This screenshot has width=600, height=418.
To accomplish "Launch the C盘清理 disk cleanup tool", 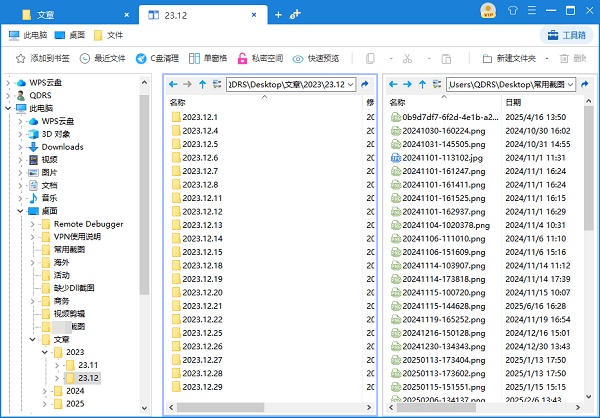I will pyautogui.click(x=158, y=59).
